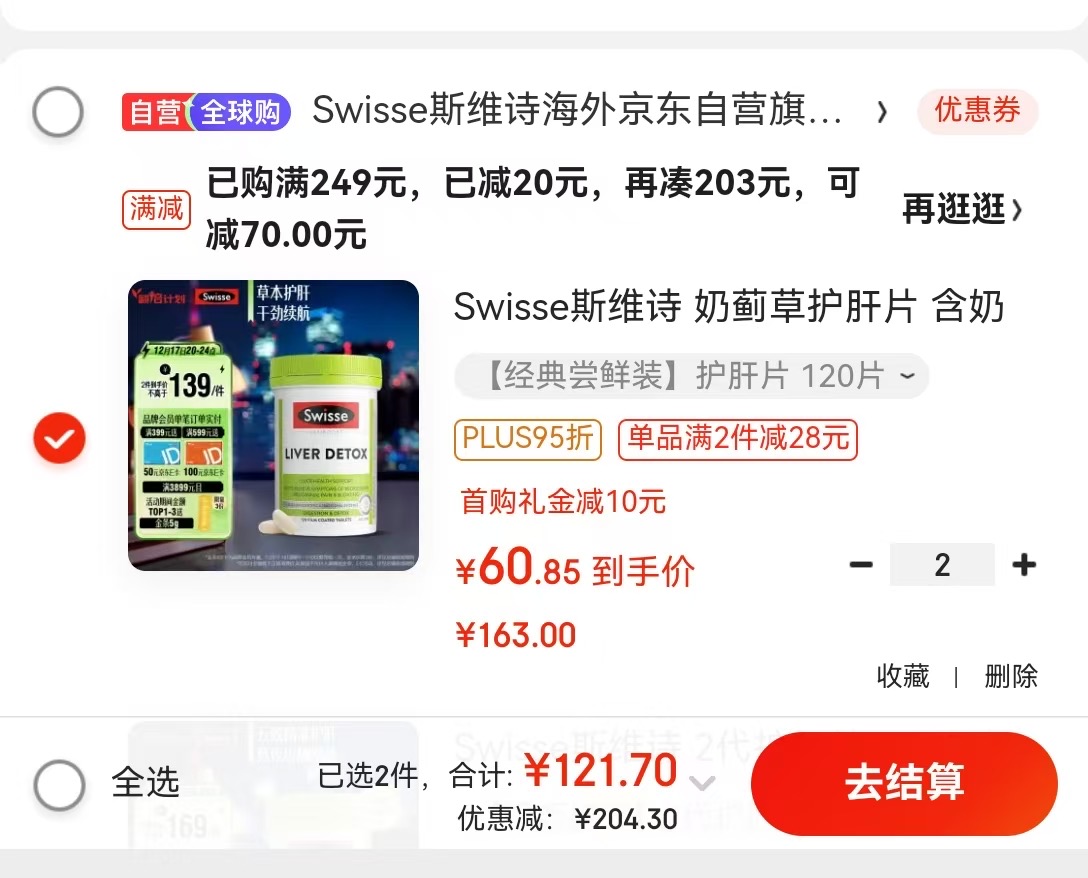Expand price details chevron beside ¥121.70
Screen dimensions: 1088x878
click(x=702, y=784)
